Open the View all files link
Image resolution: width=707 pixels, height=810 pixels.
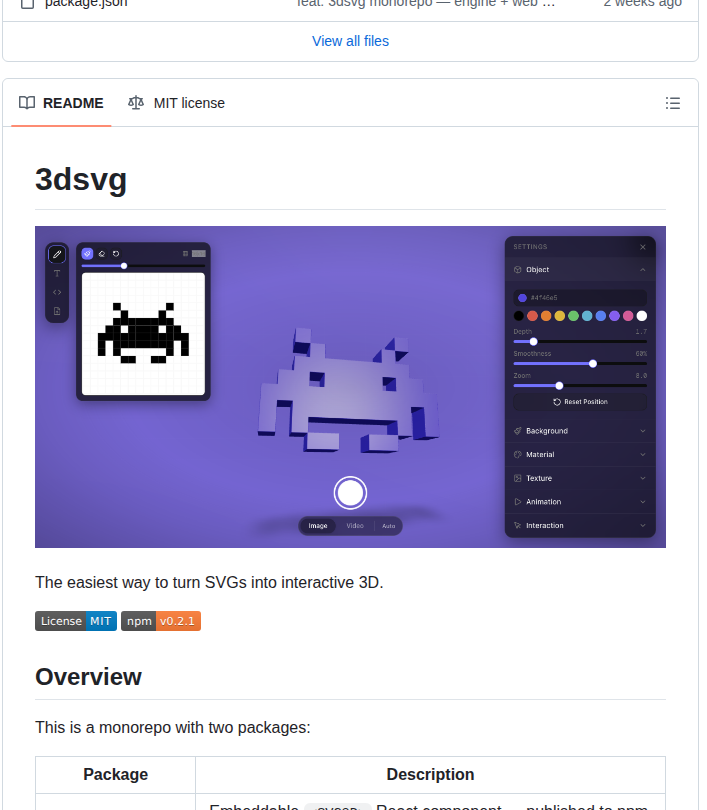click(350, 41)
